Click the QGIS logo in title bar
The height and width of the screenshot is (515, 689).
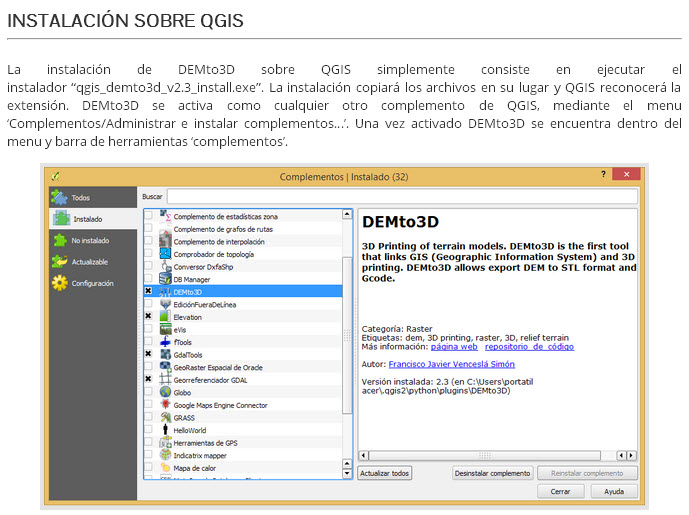[55, 176]
